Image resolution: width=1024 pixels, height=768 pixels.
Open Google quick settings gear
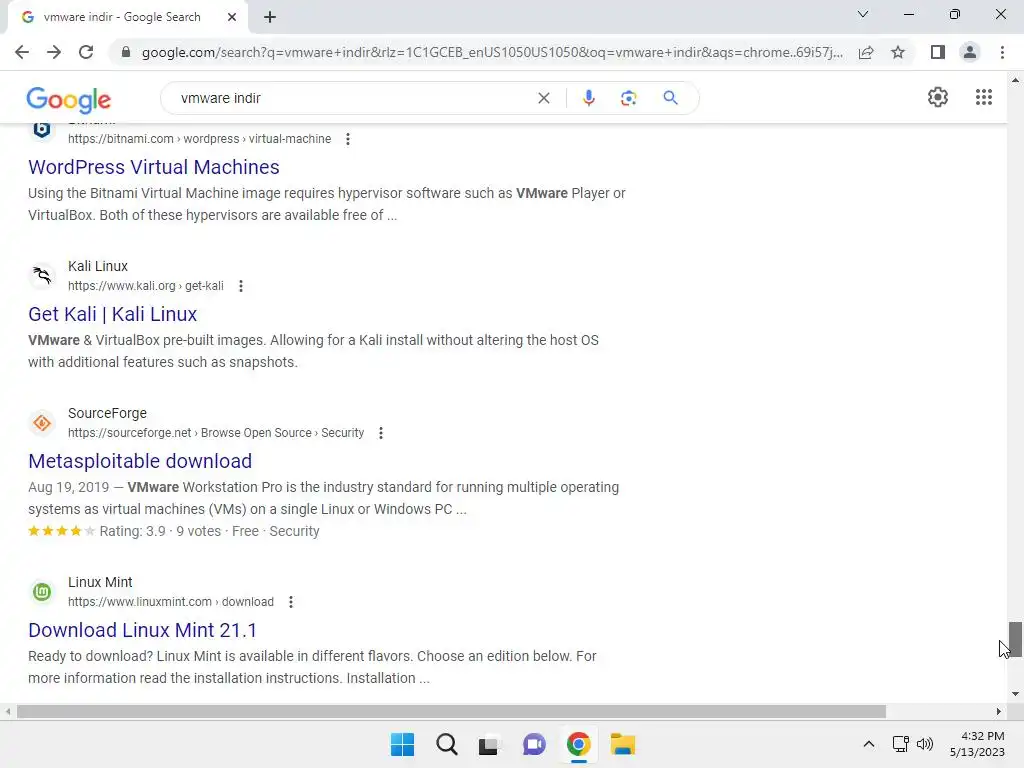(938, 97)
